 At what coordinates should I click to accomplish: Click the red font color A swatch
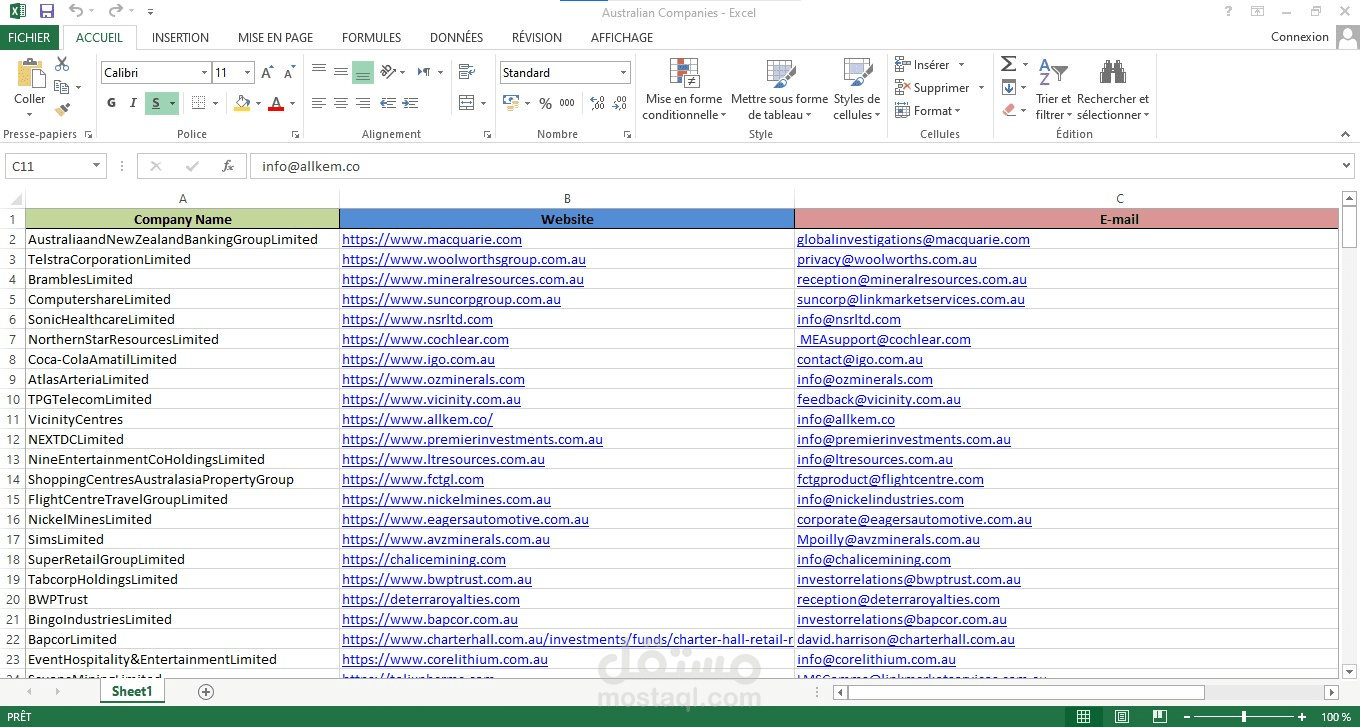coord(277,103)
